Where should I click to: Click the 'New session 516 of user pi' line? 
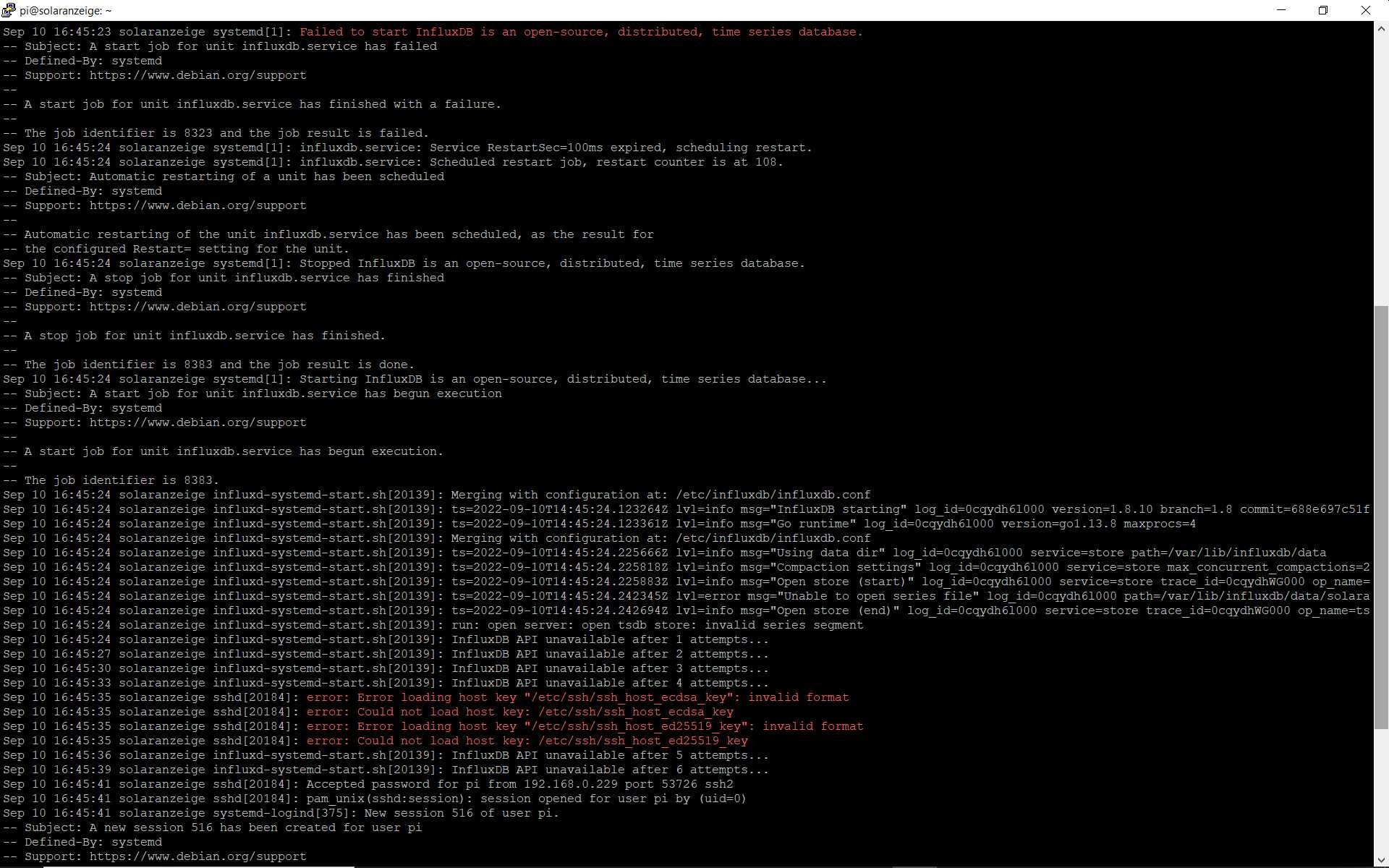[461, 813]
